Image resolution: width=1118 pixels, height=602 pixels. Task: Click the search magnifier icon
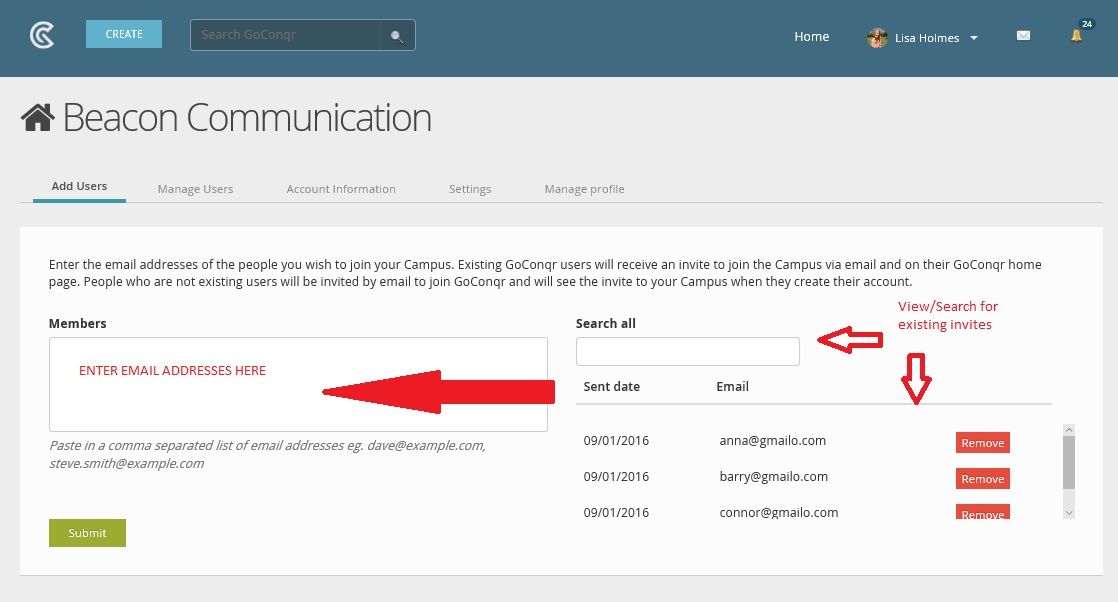coord(397,36)
